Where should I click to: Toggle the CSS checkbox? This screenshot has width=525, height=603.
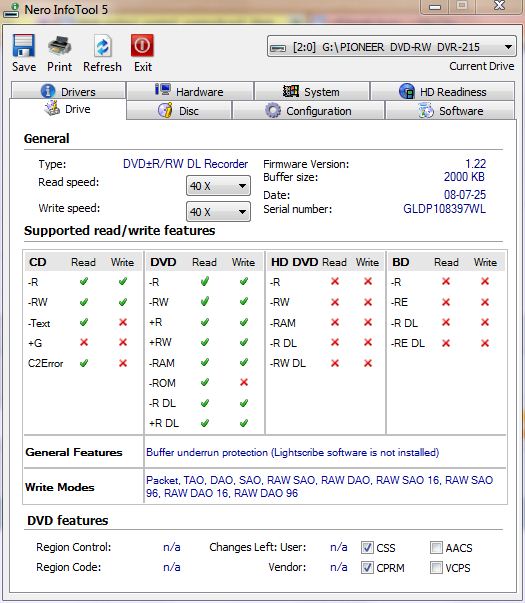point(367,547)
